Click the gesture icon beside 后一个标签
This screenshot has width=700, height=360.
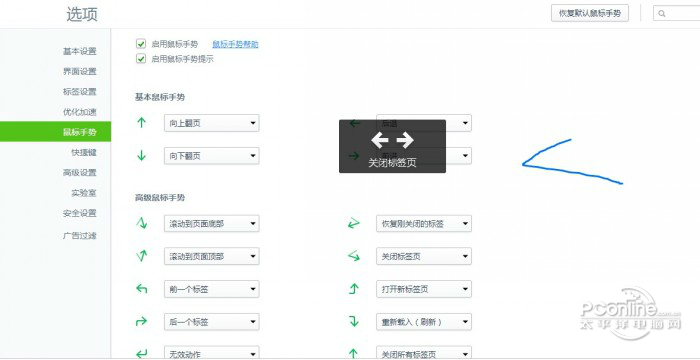coord(142,322)
